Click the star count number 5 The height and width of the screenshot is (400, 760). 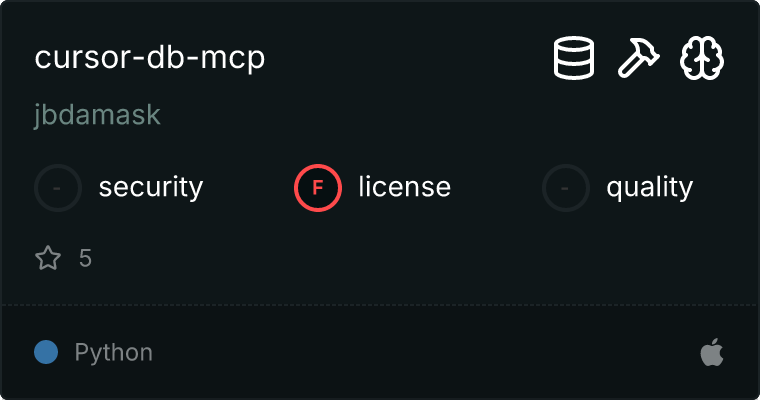point(85,258)
